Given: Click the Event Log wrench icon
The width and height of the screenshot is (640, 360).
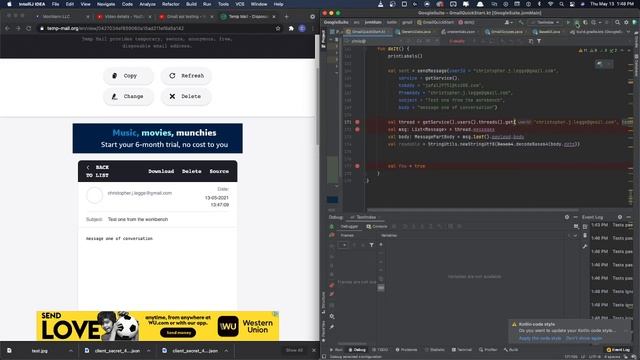Looking at the screenshot, I should [x=585, y=246].
